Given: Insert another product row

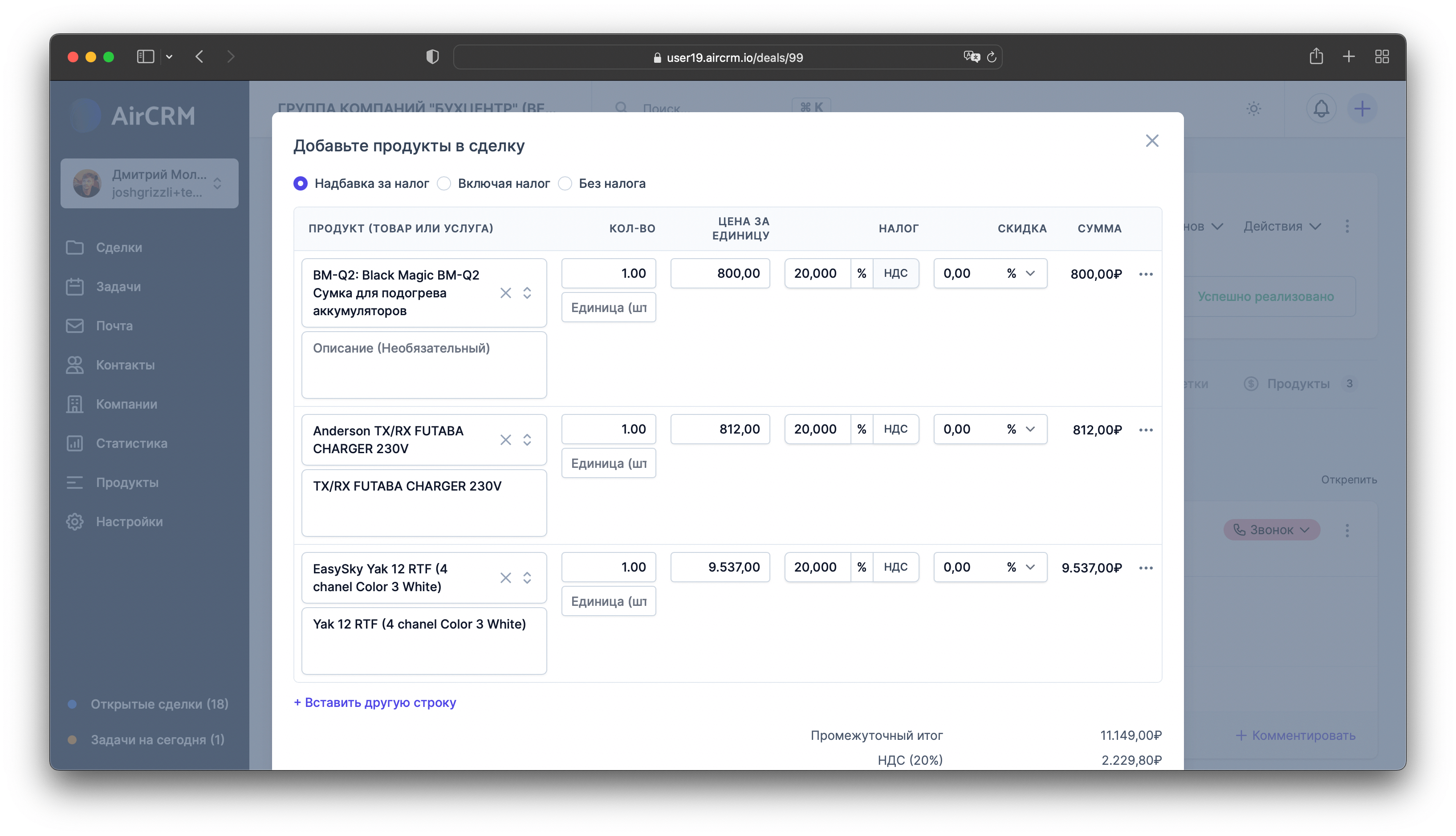Looking at the screenshot, I should 375,702.
